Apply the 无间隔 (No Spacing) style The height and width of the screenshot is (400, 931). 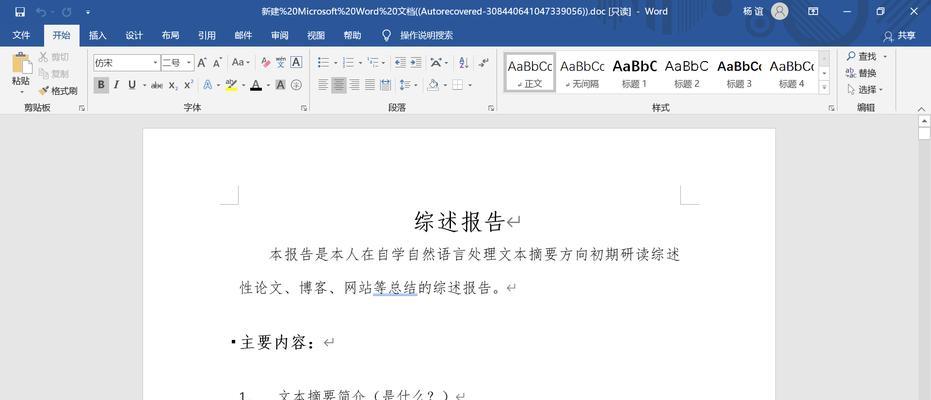pyautogui.click(x=582, y=73)
